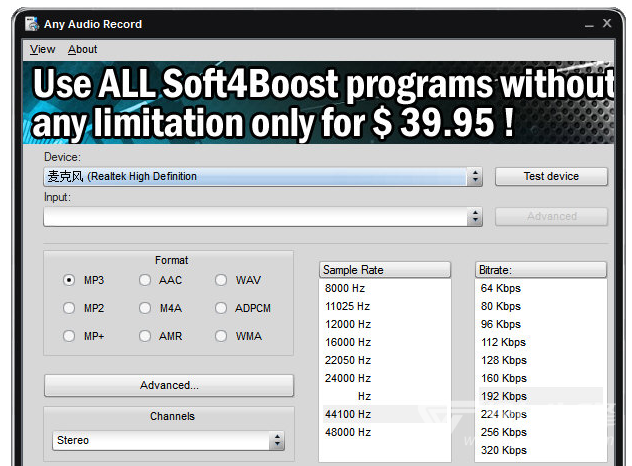Choose the ADPCM format option

coord(220,308)
